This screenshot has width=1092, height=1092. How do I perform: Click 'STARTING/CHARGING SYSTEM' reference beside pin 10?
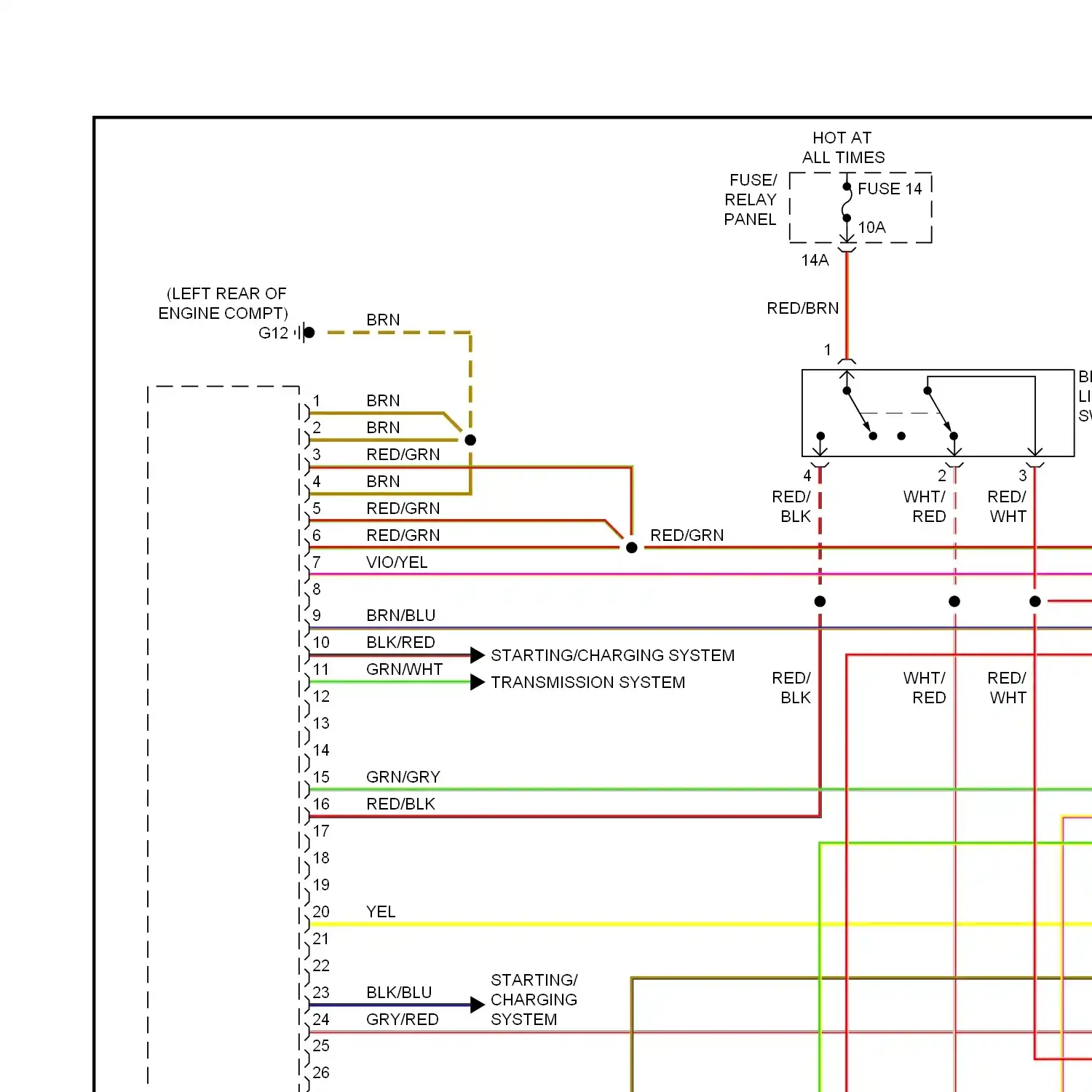[612, 655]
